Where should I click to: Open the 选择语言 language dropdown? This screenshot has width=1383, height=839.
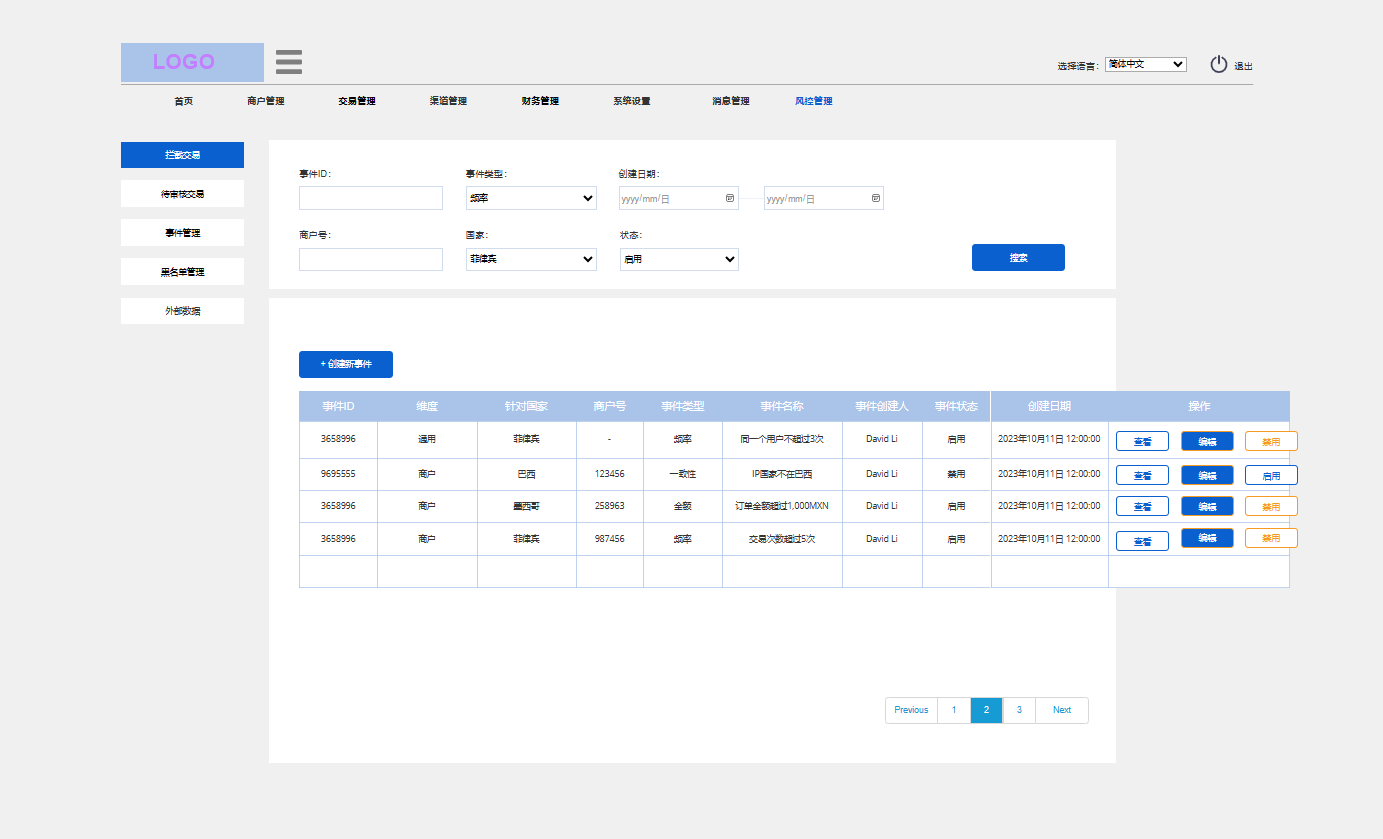[1146, 64]
